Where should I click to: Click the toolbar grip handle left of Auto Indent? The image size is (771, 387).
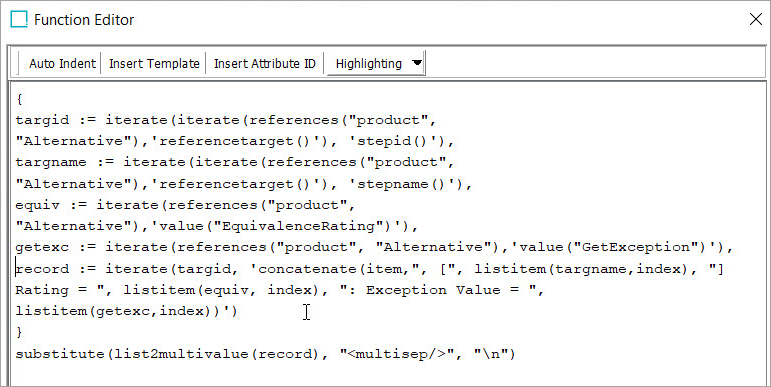[x=18, y=63]
